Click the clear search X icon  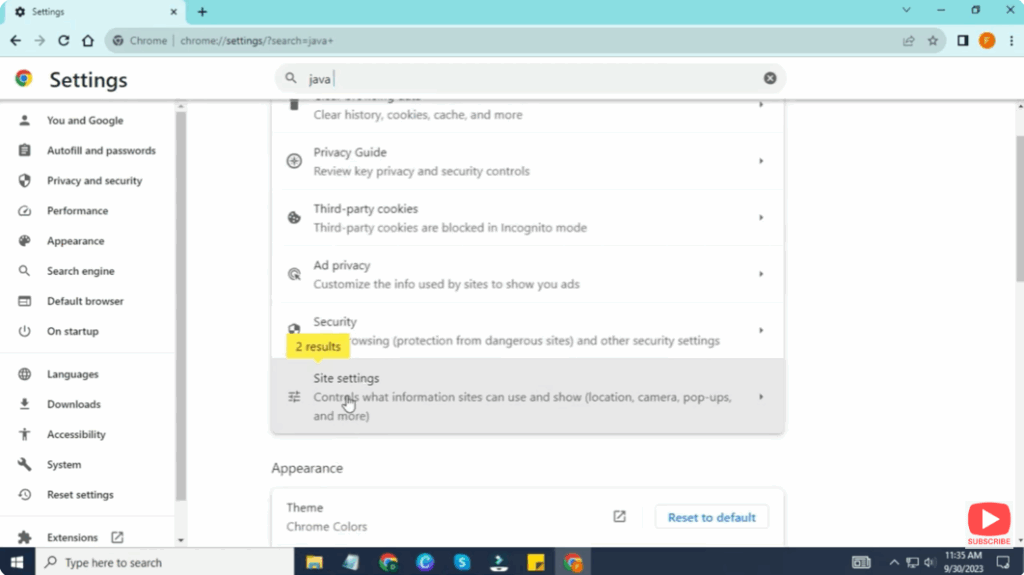770,78
